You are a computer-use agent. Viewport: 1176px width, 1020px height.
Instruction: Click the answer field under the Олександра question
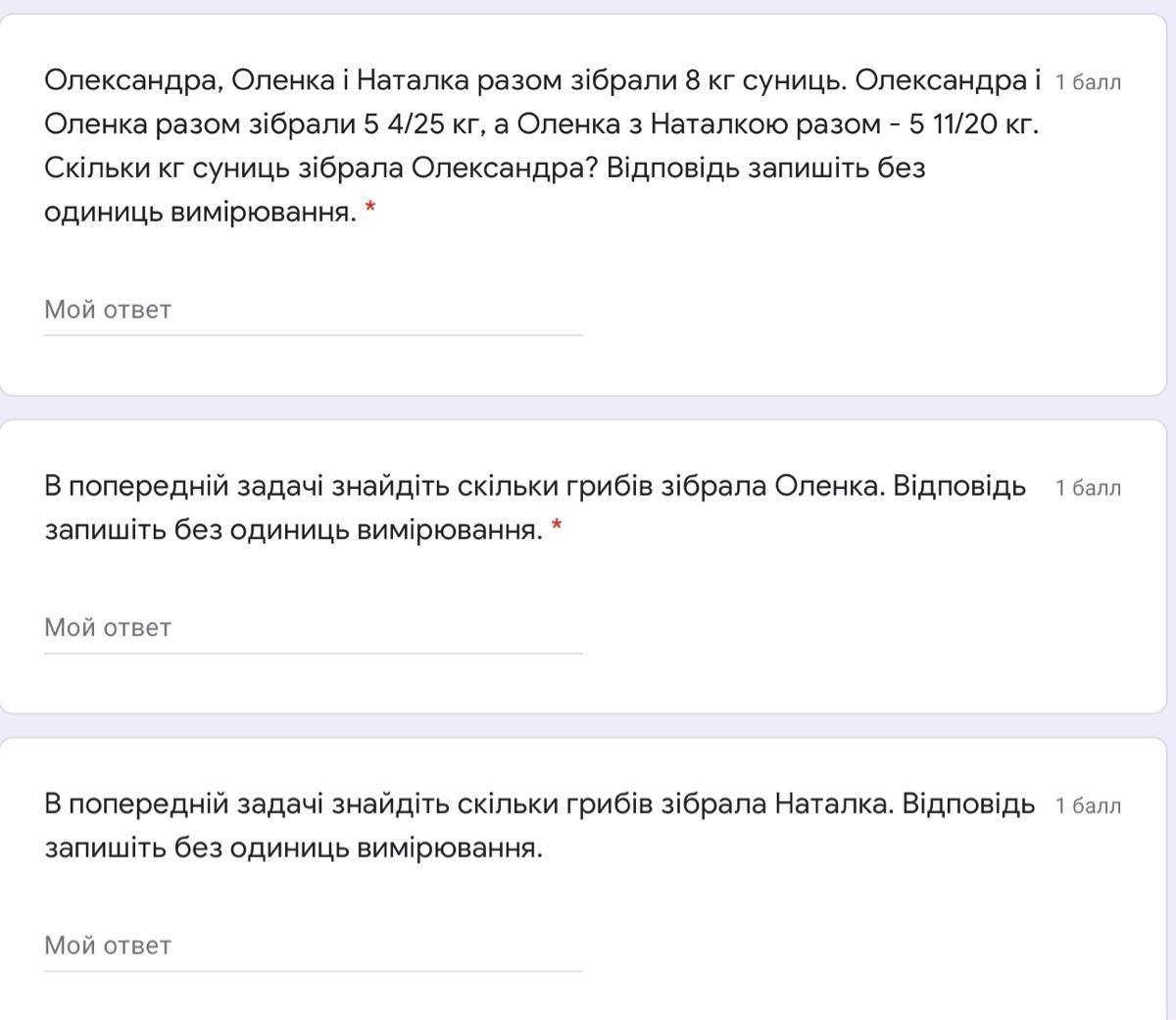313,311
